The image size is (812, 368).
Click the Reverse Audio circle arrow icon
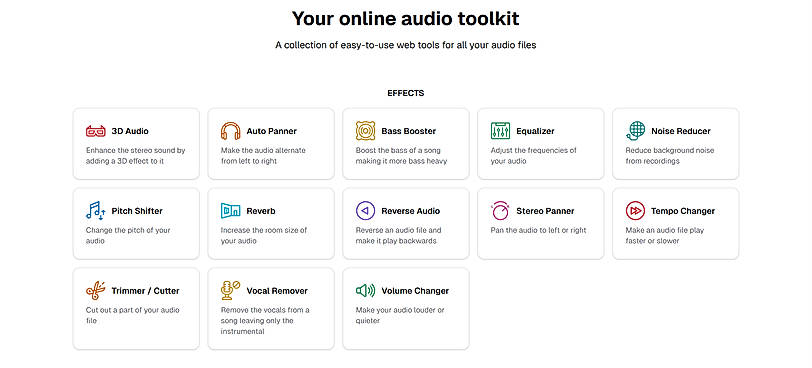(365, 211)
